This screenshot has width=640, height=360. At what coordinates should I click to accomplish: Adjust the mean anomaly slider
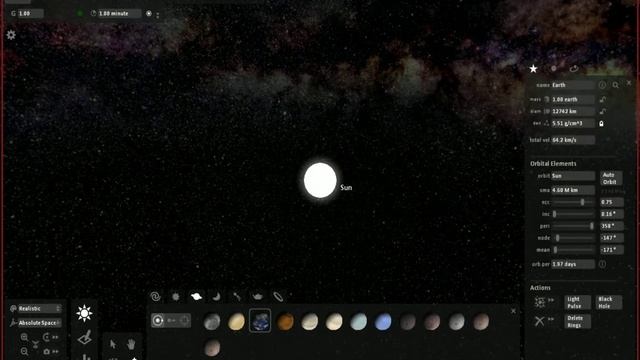pos(573,250)
